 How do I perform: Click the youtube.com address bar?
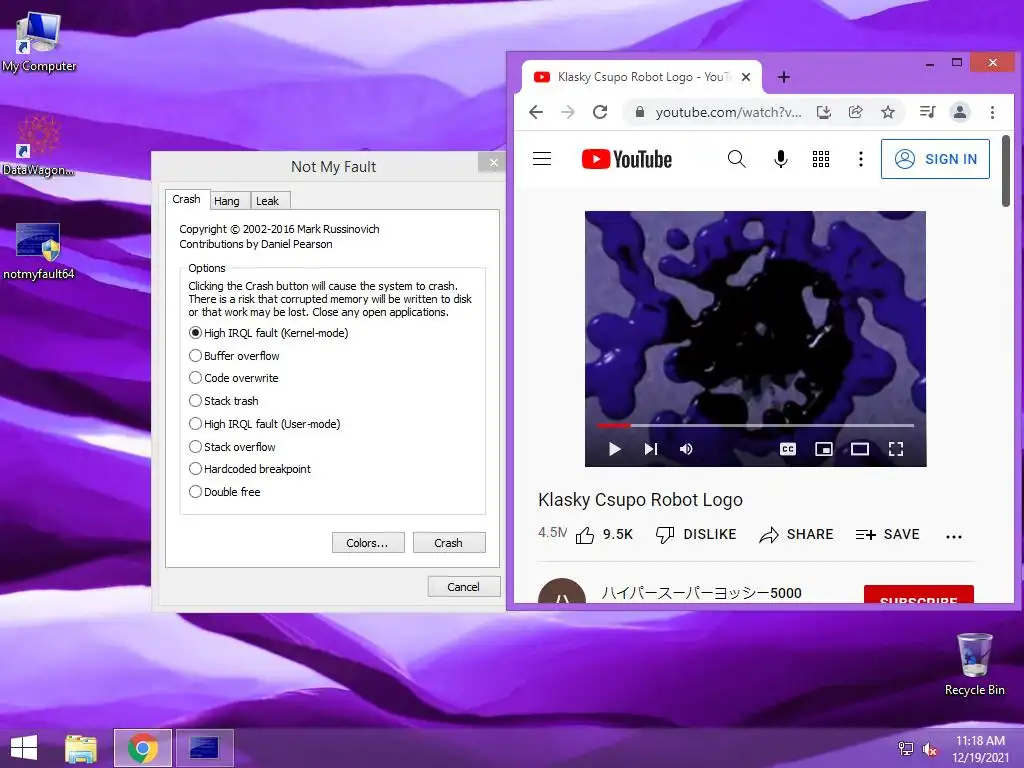pos(728,112)
